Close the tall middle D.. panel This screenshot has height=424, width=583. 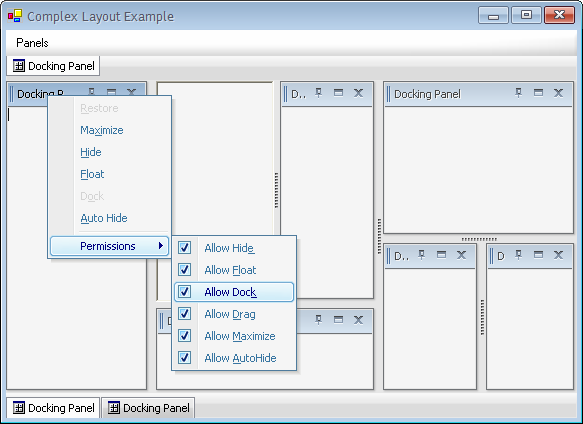click(x=358, y=93)
